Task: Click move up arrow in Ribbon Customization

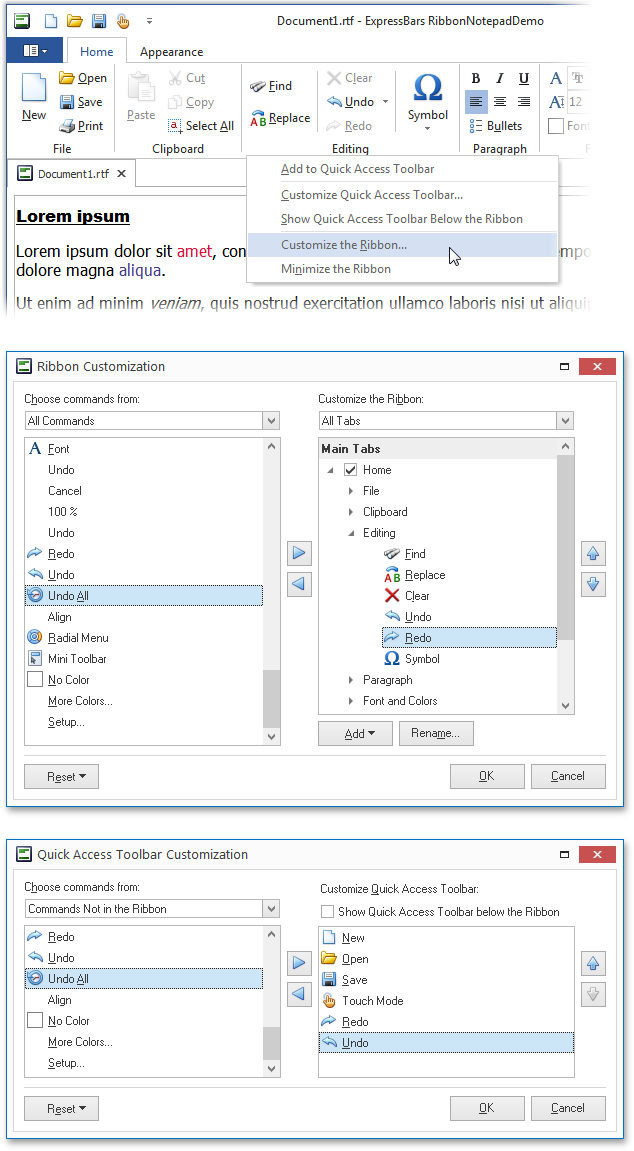Action: click(x=593, y=553)
